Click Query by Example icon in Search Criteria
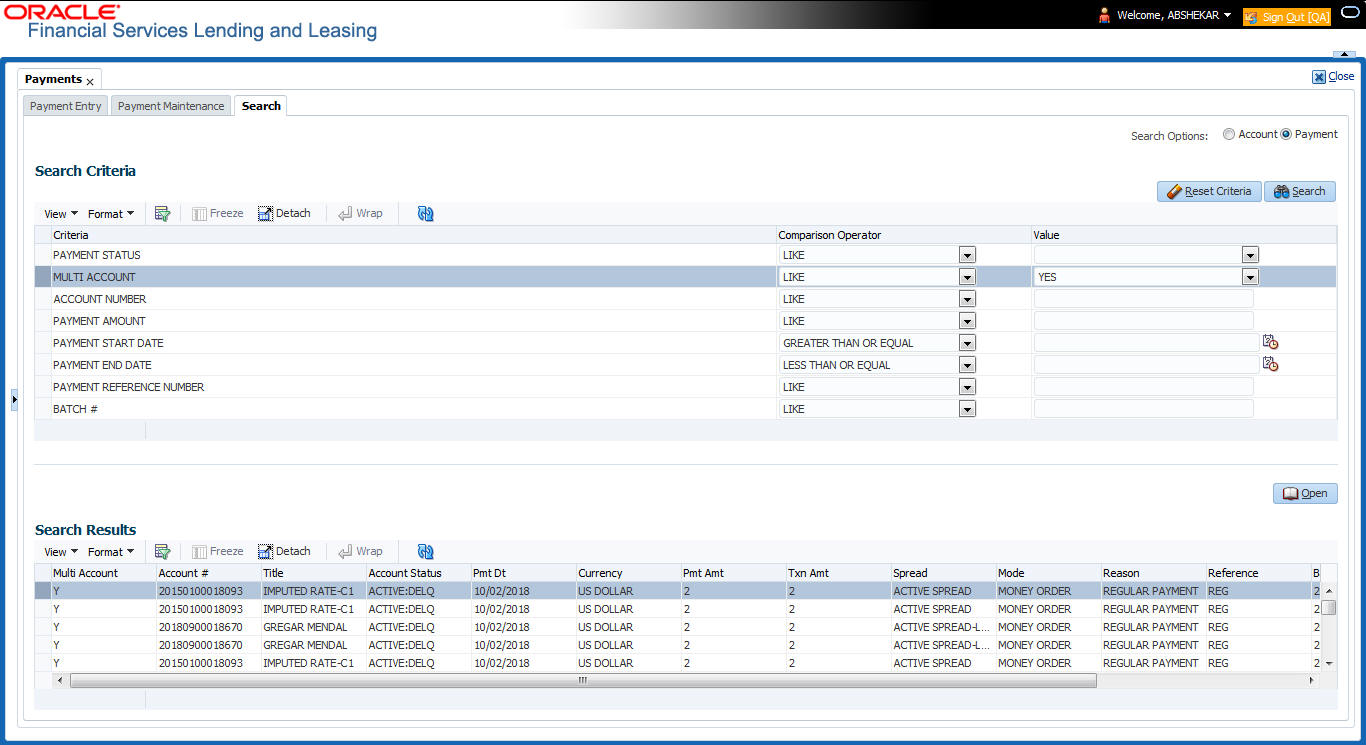 (162, 213)
